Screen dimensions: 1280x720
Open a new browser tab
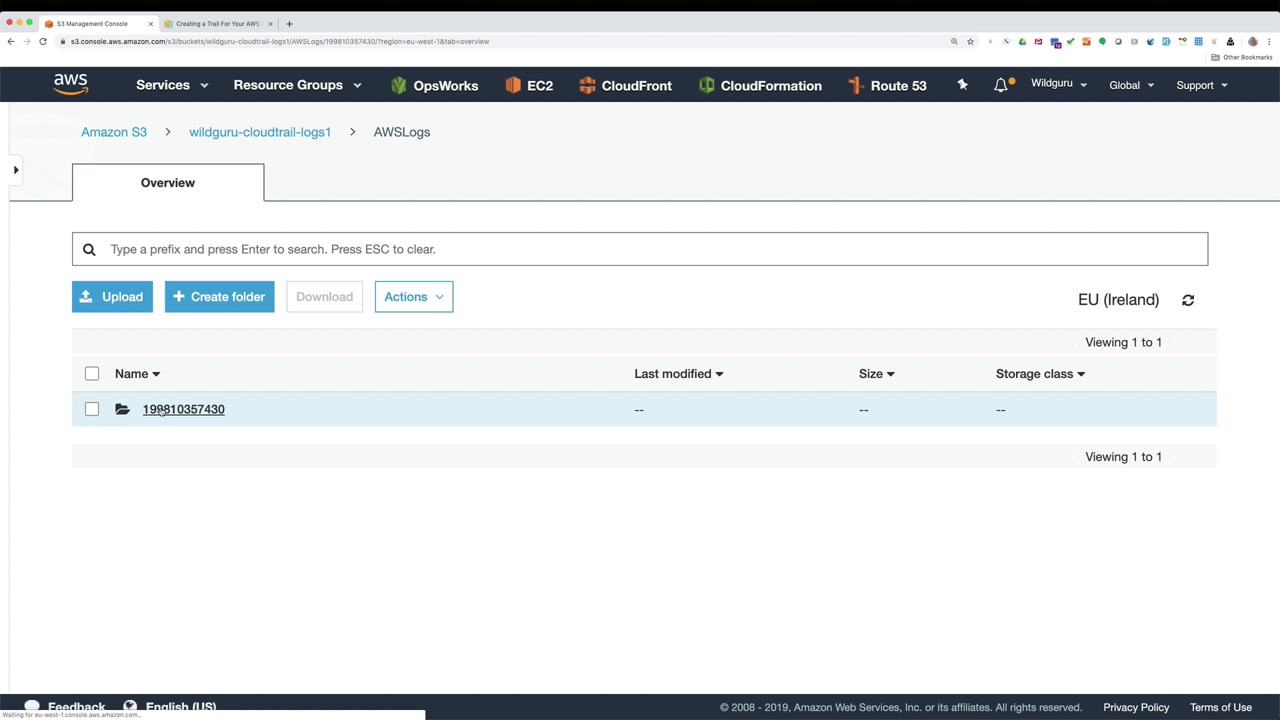(289, 23)
